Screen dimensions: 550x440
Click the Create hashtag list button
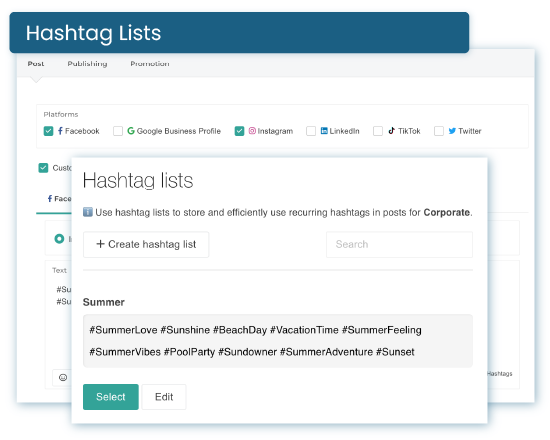pos(146,244)
